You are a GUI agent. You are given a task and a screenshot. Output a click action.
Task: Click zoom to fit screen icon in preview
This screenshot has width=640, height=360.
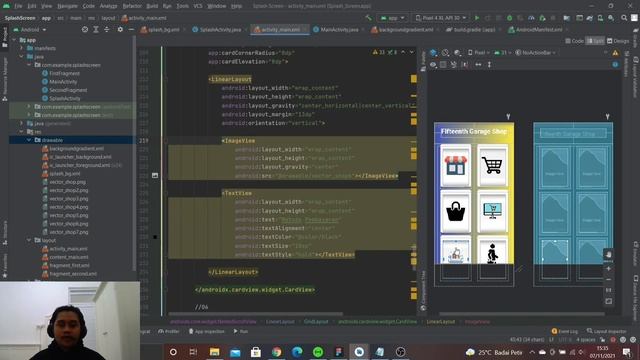click(x=609, y=301)
